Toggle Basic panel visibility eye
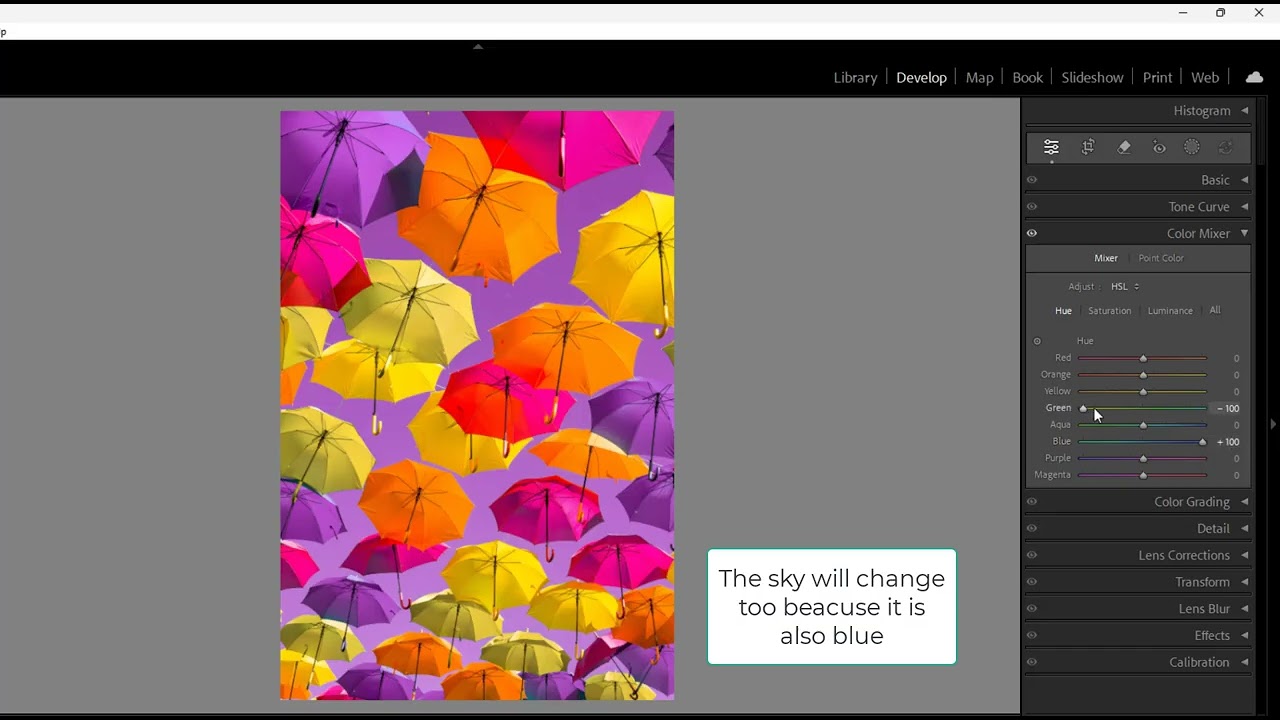The width and height of the screenshot is (1280, 720). (1032, 180)
